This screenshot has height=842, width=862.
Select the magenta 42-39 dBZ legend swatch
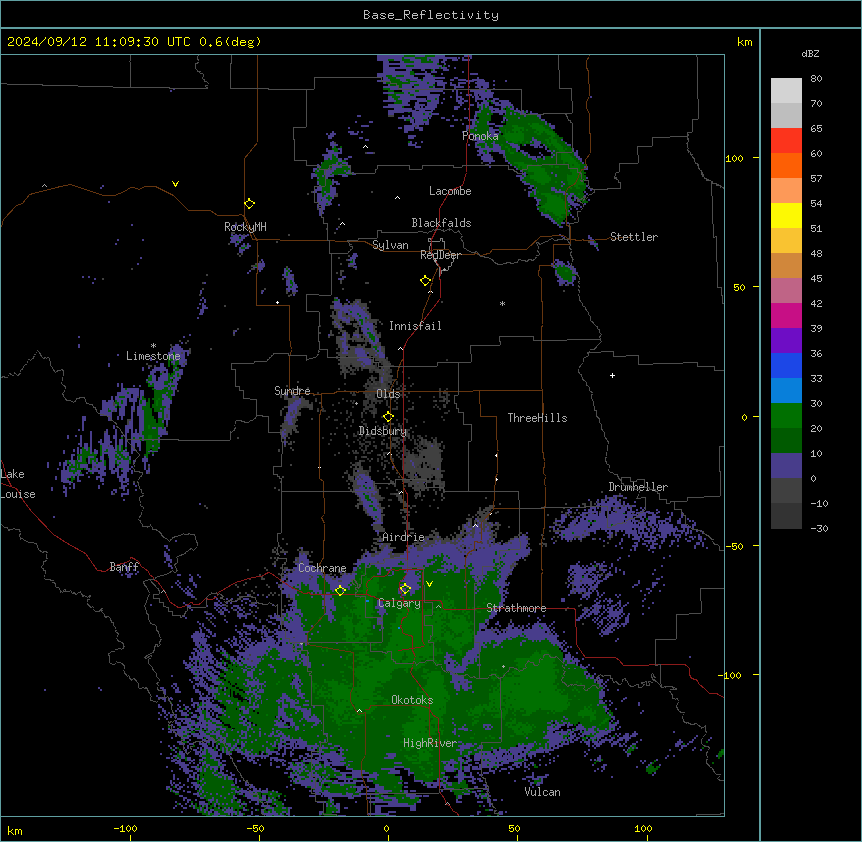click(x=786, y=315)
